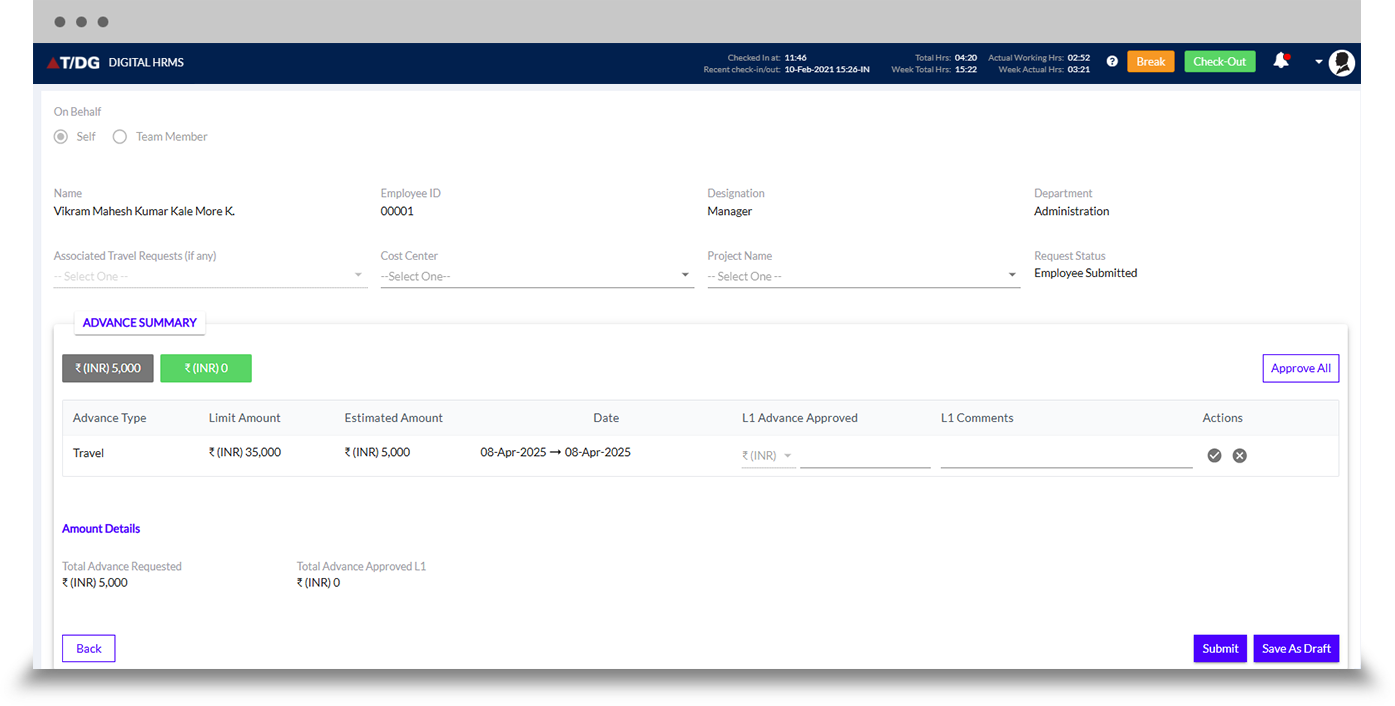Open Associated Travel Requests dropdown
Screen dimensions: 1395x706
(x=210, y=276)
